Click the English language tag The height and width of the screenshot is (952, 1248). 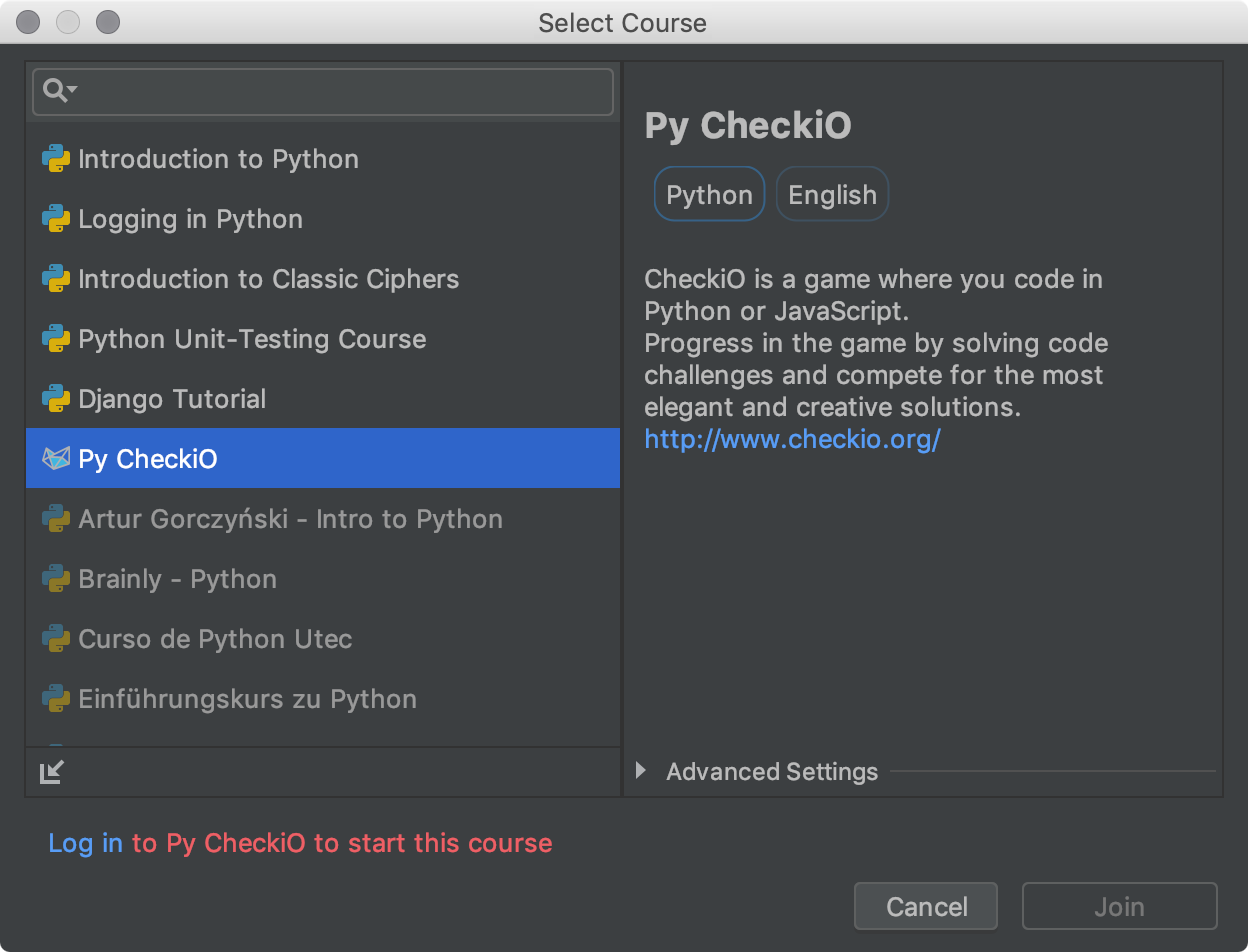point(832,194)
